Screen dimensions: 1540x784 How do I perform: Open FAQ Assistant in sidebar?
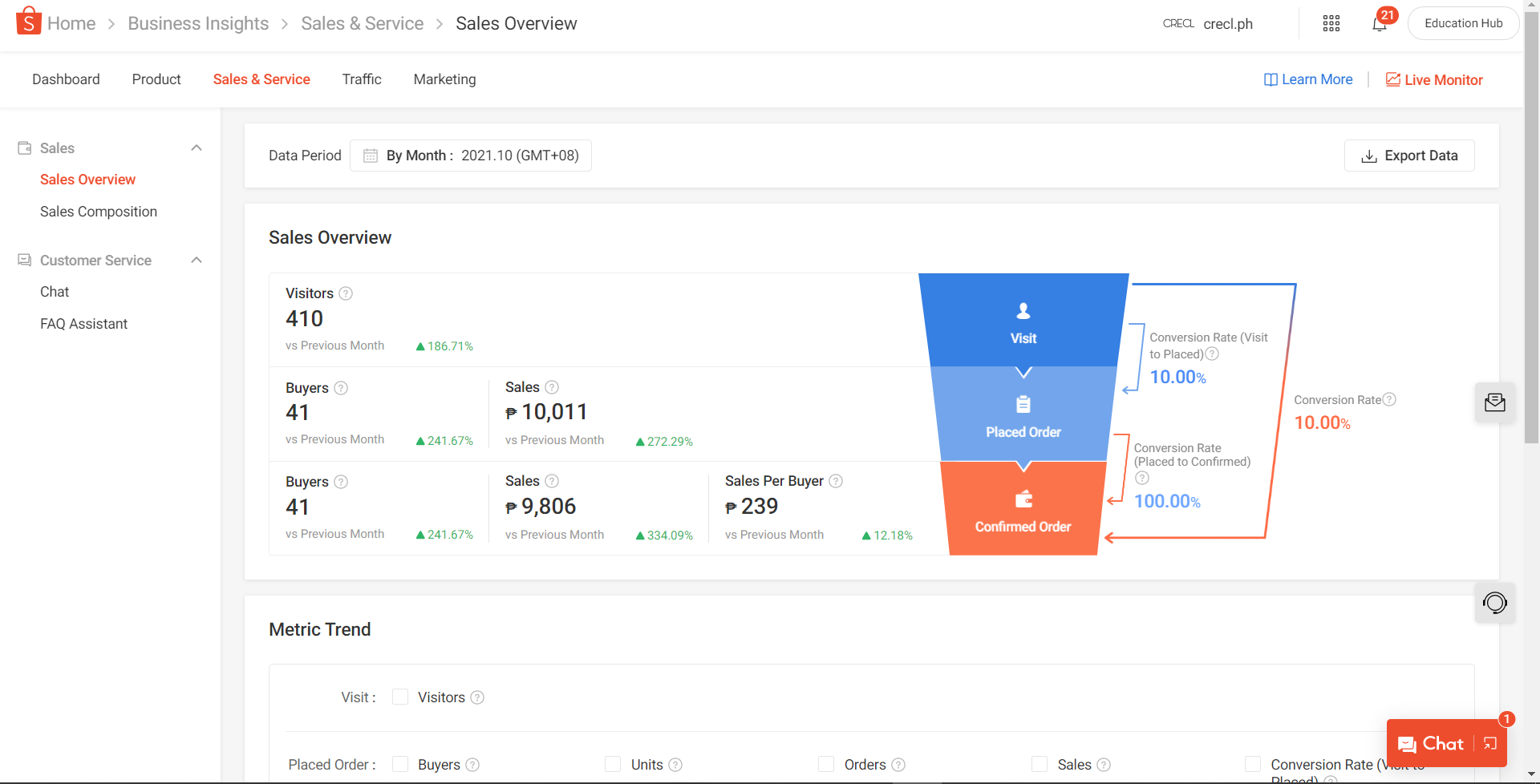[84, 324]
